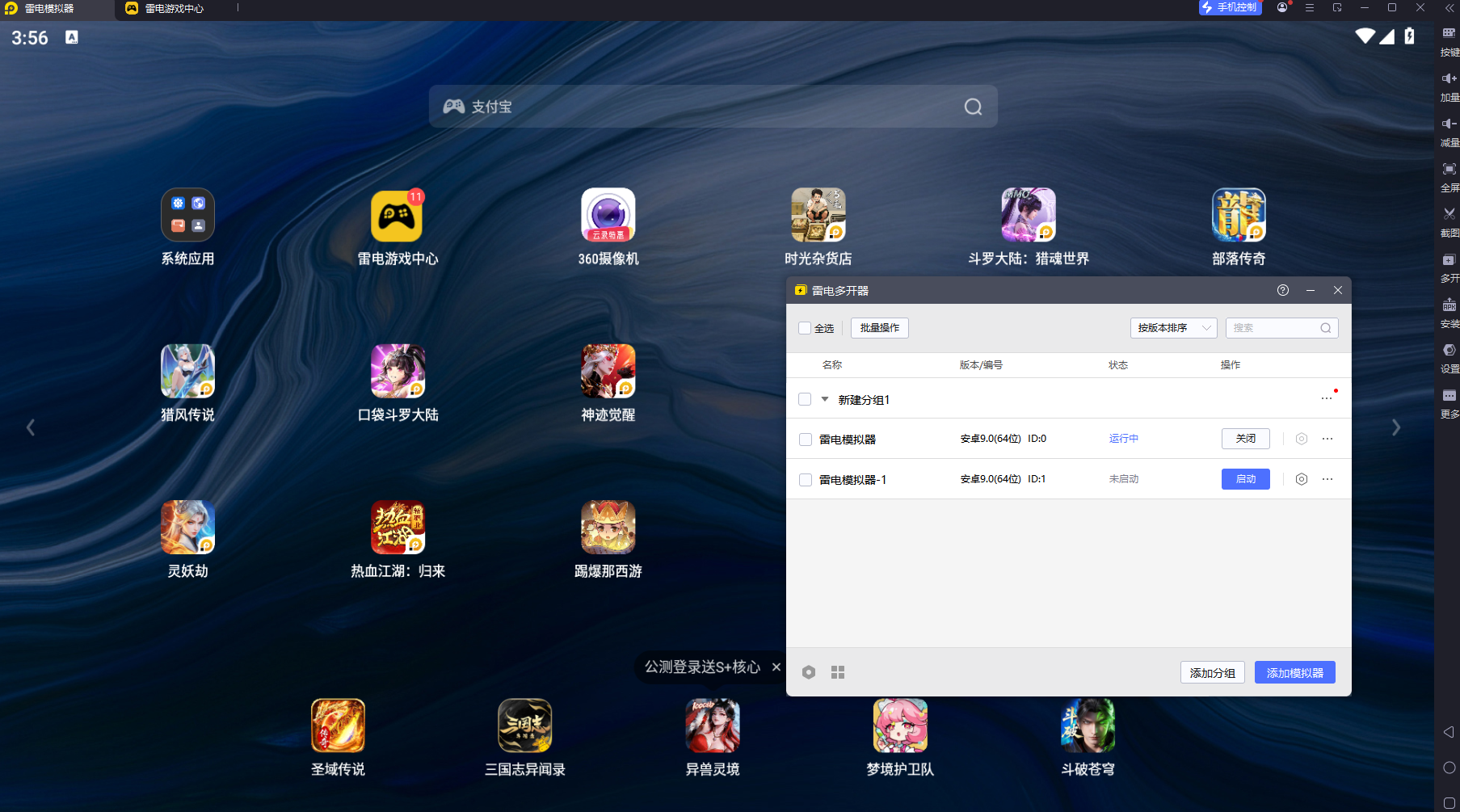The width and height of the screenshot is (1460, 812).
Task: Click the 安装 APK icon in sidebar
Action: [x=1449, y=305]
